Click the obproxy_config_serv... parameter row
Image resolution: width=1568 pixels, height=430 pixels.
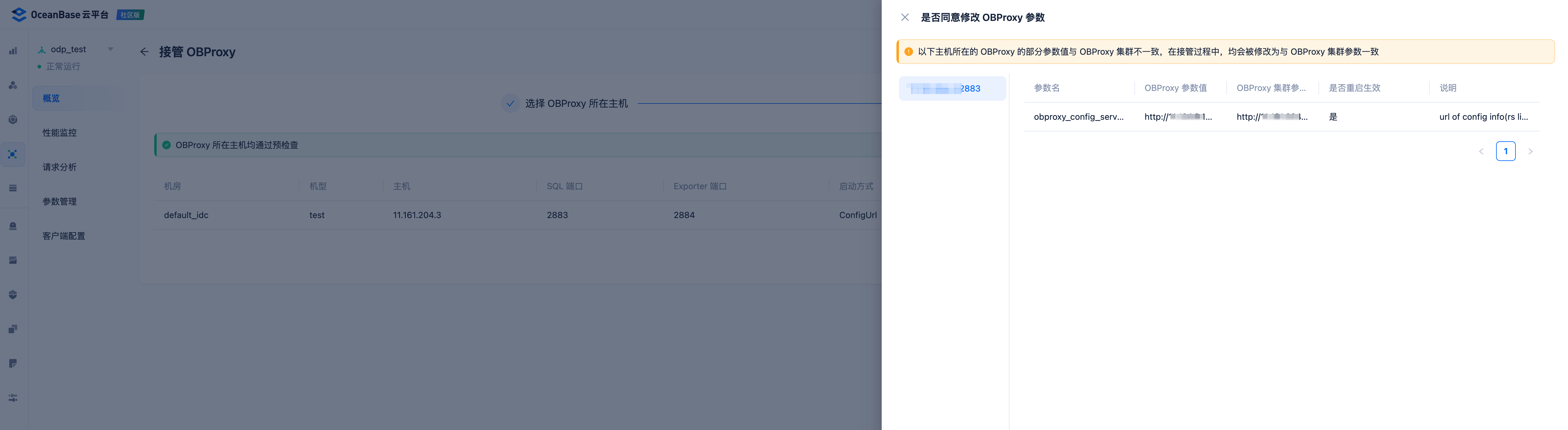coord(1078,117)
